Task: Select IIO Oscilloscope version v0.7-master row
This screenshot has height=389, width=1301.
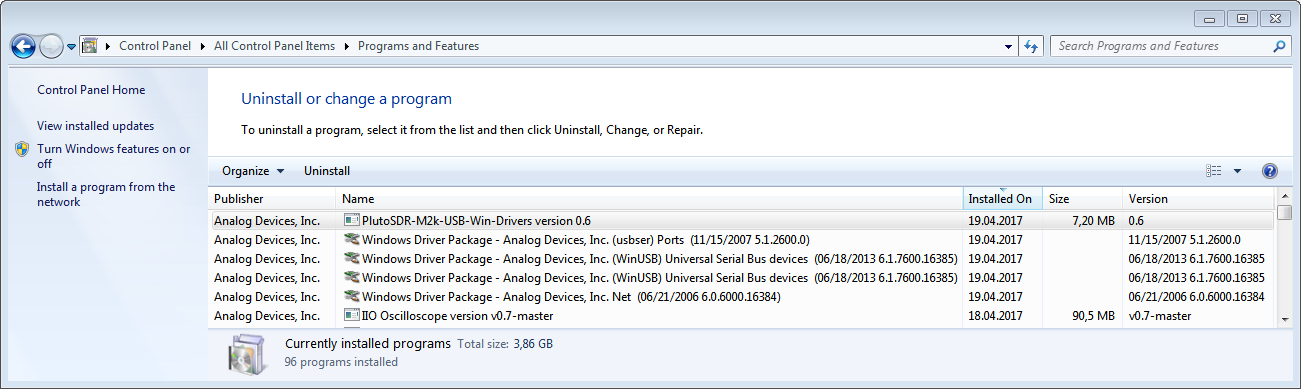Action: pyautogui.click(x=742, y=316)
